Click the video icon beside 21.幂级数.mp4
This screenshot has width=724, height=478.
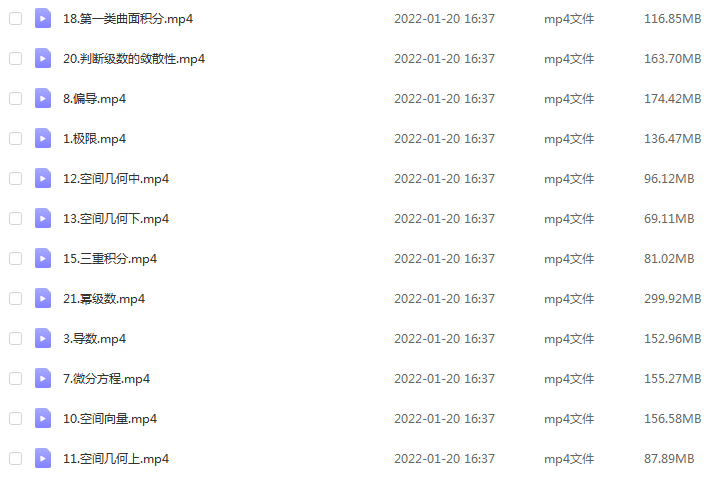click(x=43, y=298)
